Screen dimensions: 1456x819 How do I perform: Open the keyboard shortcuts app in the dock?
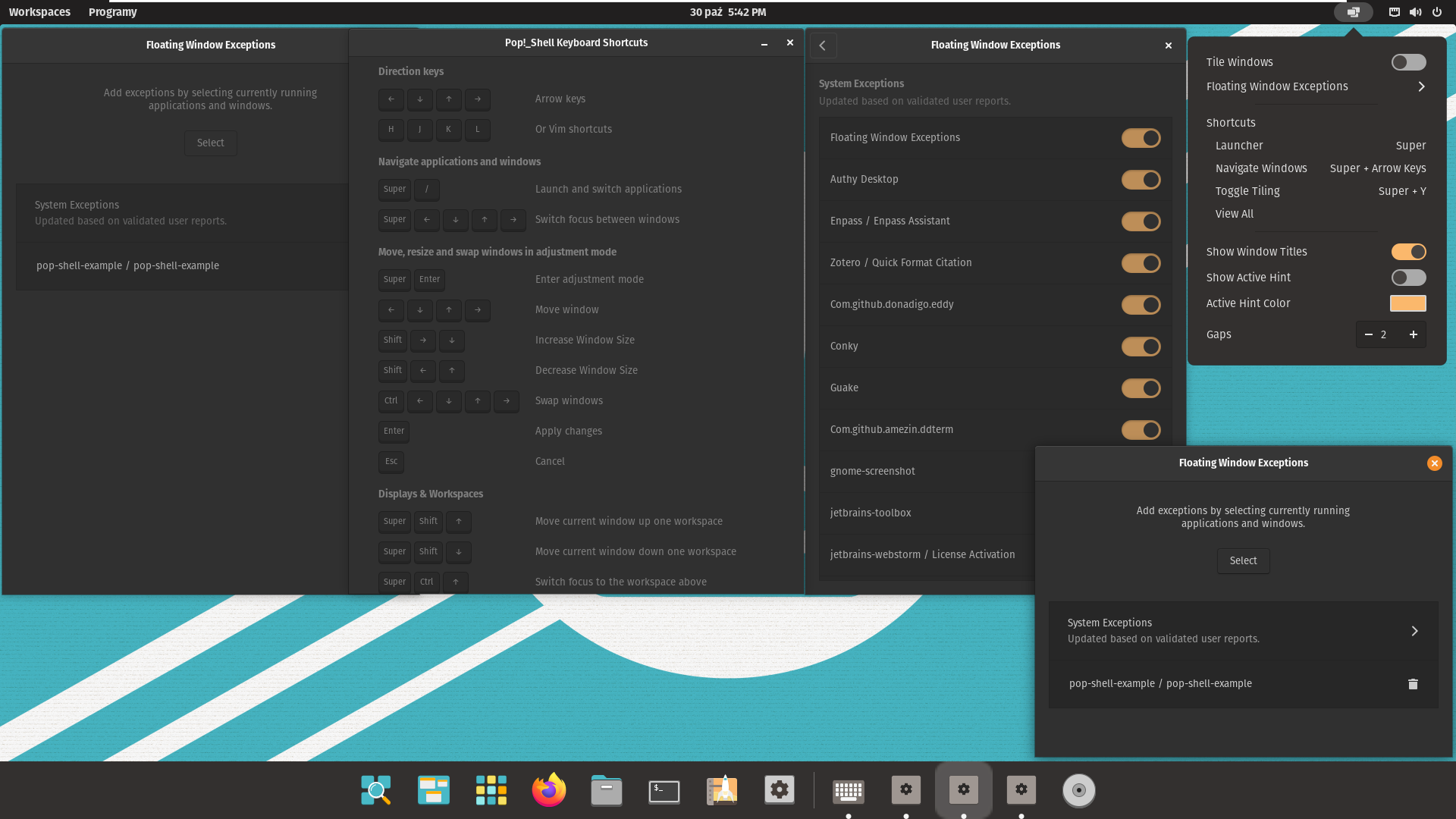[x=848, y=790]
